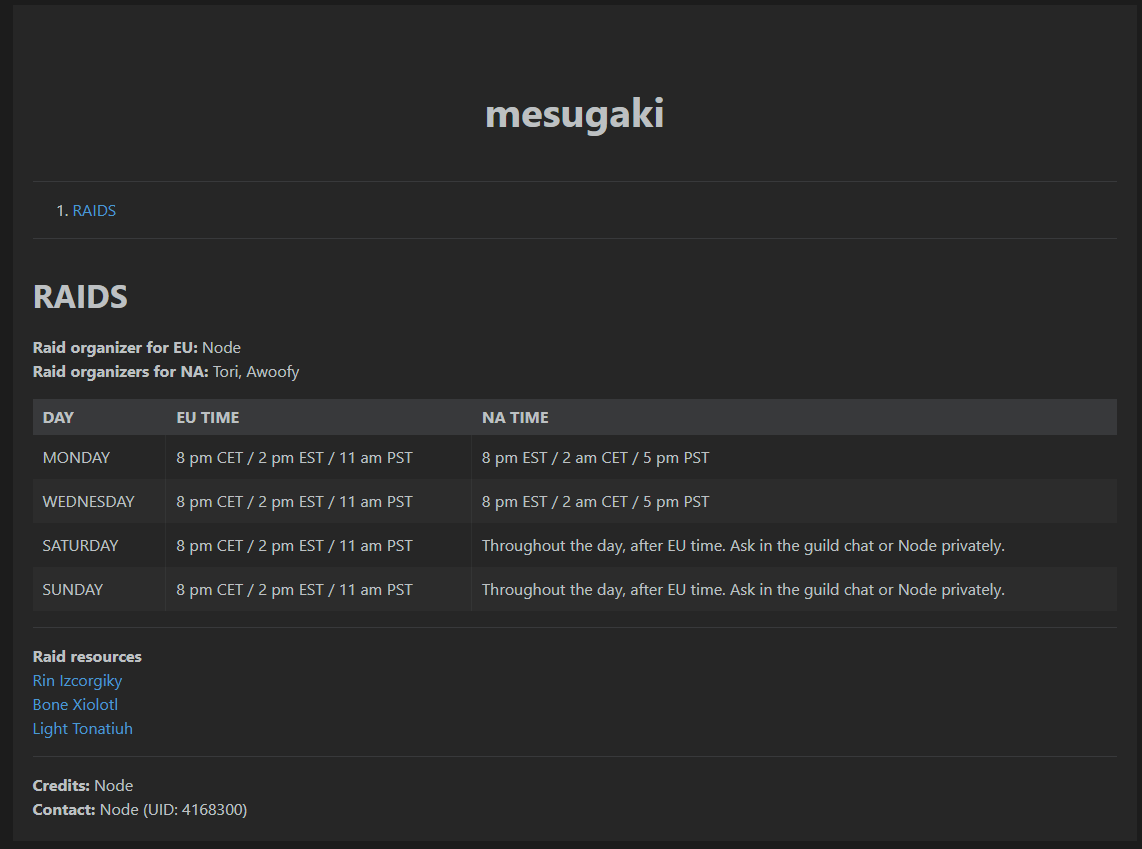Click the RAIDS section heading
The image size is (1142, 849).
(80, 296)
